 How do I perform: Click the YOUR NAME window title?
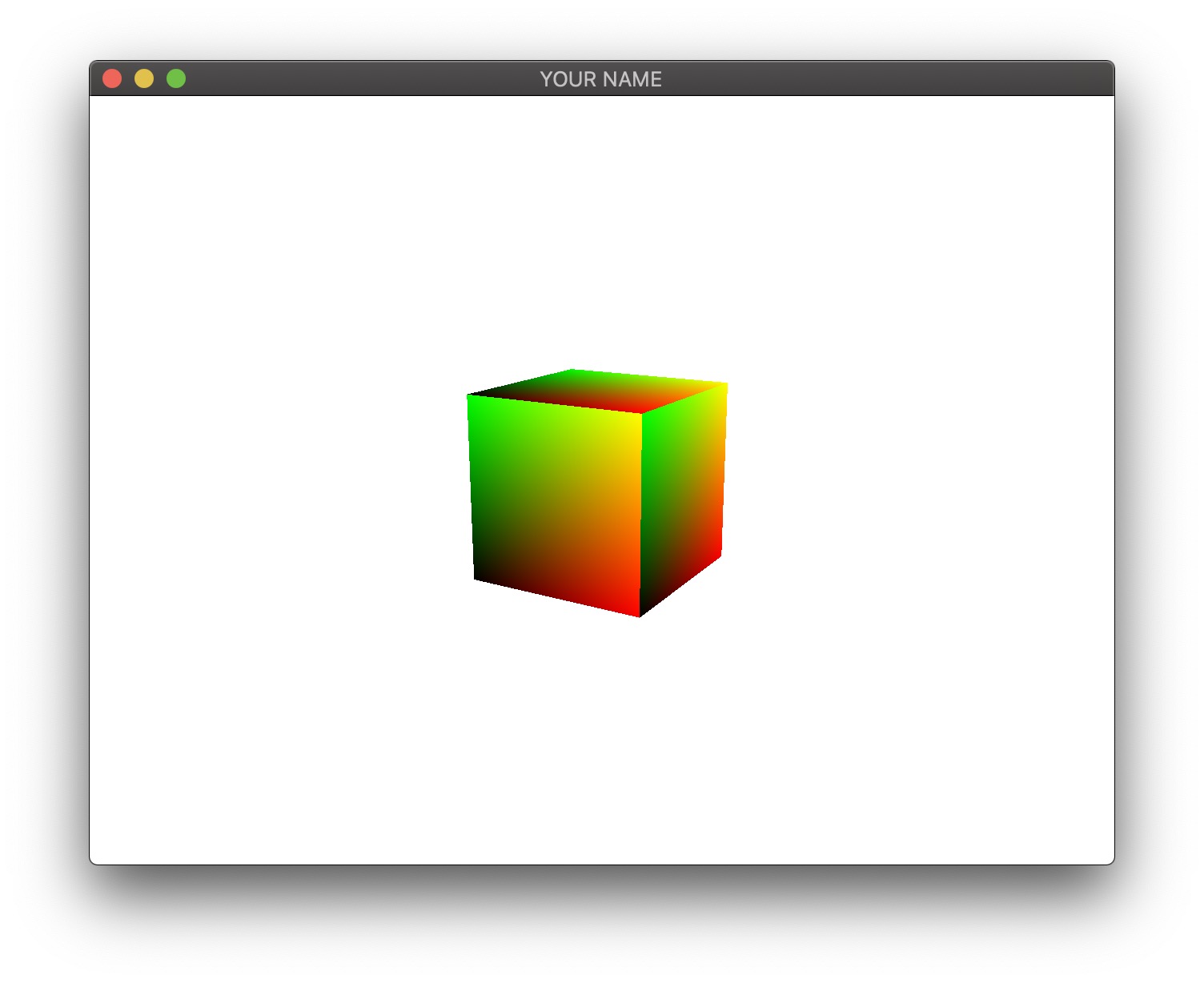point(600,79)
